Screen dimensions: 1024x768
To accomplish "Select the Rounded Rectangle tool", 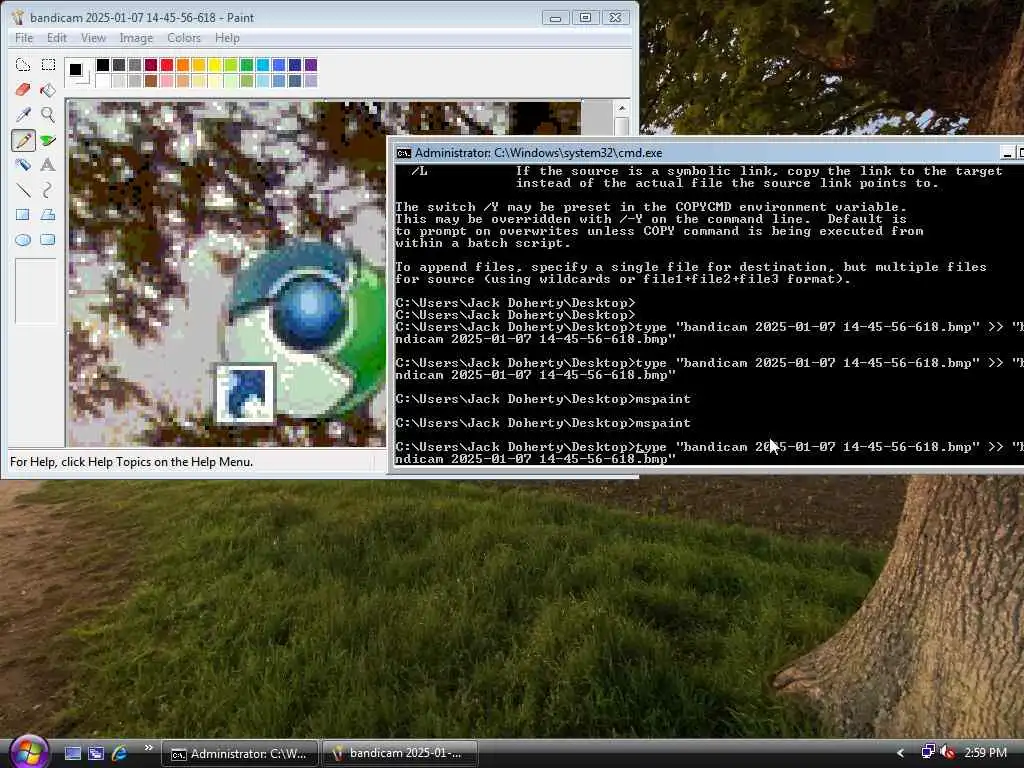I will [x=48, y=240].
